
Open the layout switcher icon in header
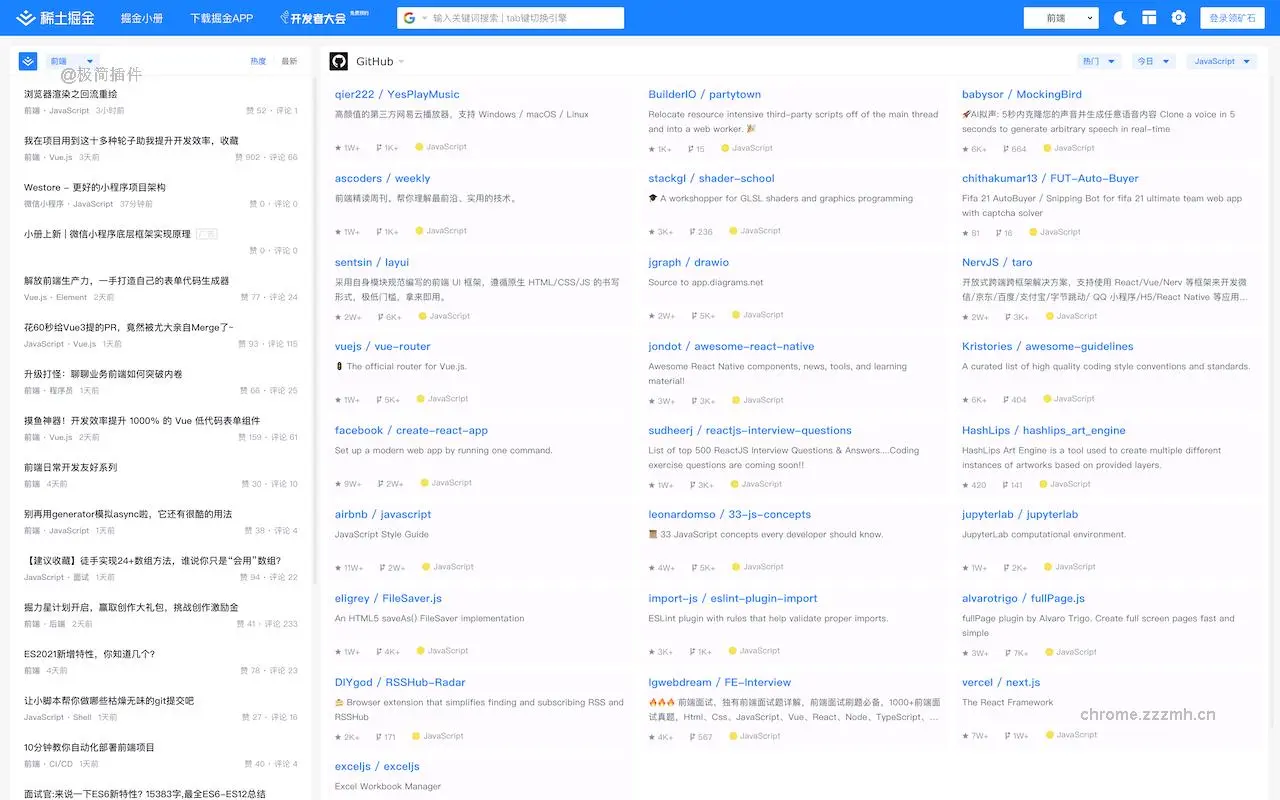click(1149, 18)
